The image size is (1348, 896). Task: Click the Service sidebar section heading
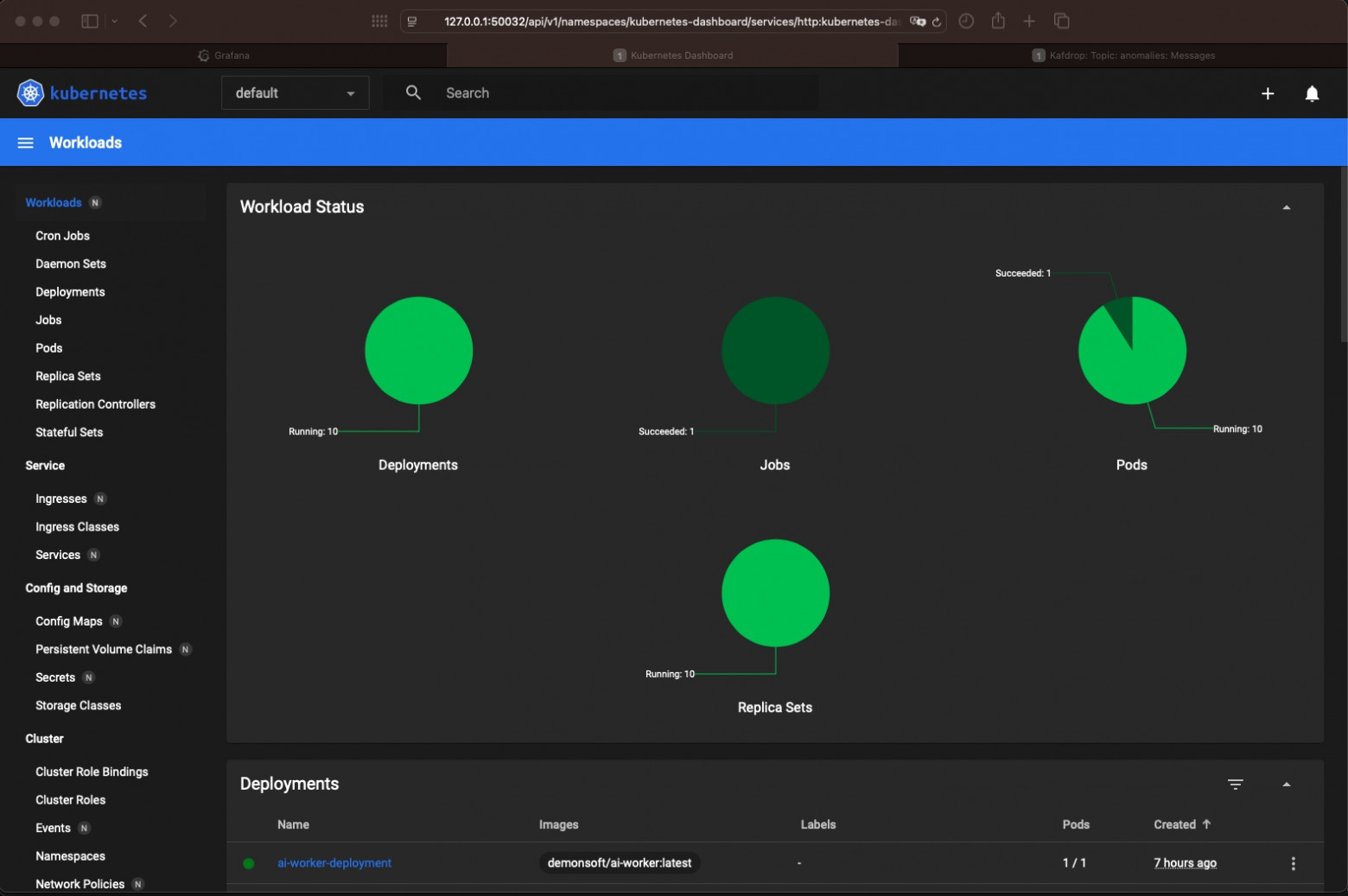coord(45,466)
